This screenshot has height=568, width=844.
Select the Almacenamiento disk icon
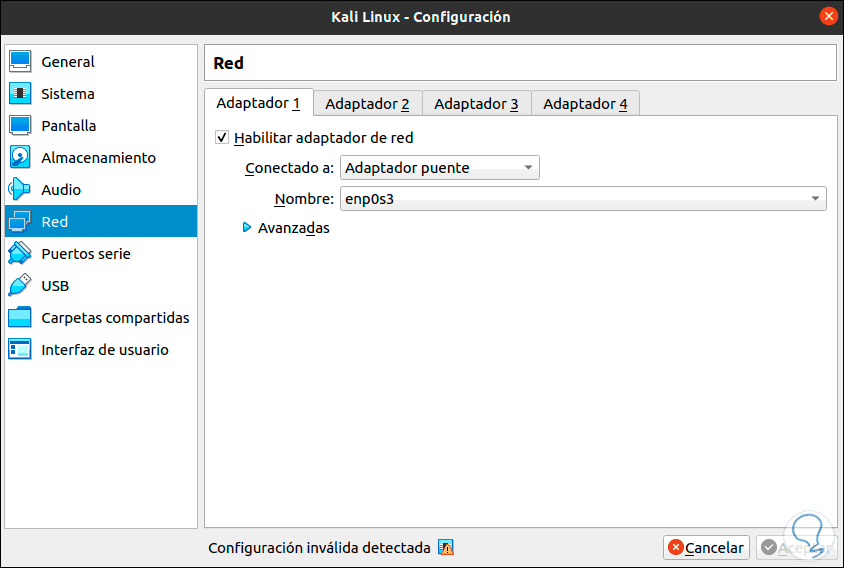(x=20, y=158)
